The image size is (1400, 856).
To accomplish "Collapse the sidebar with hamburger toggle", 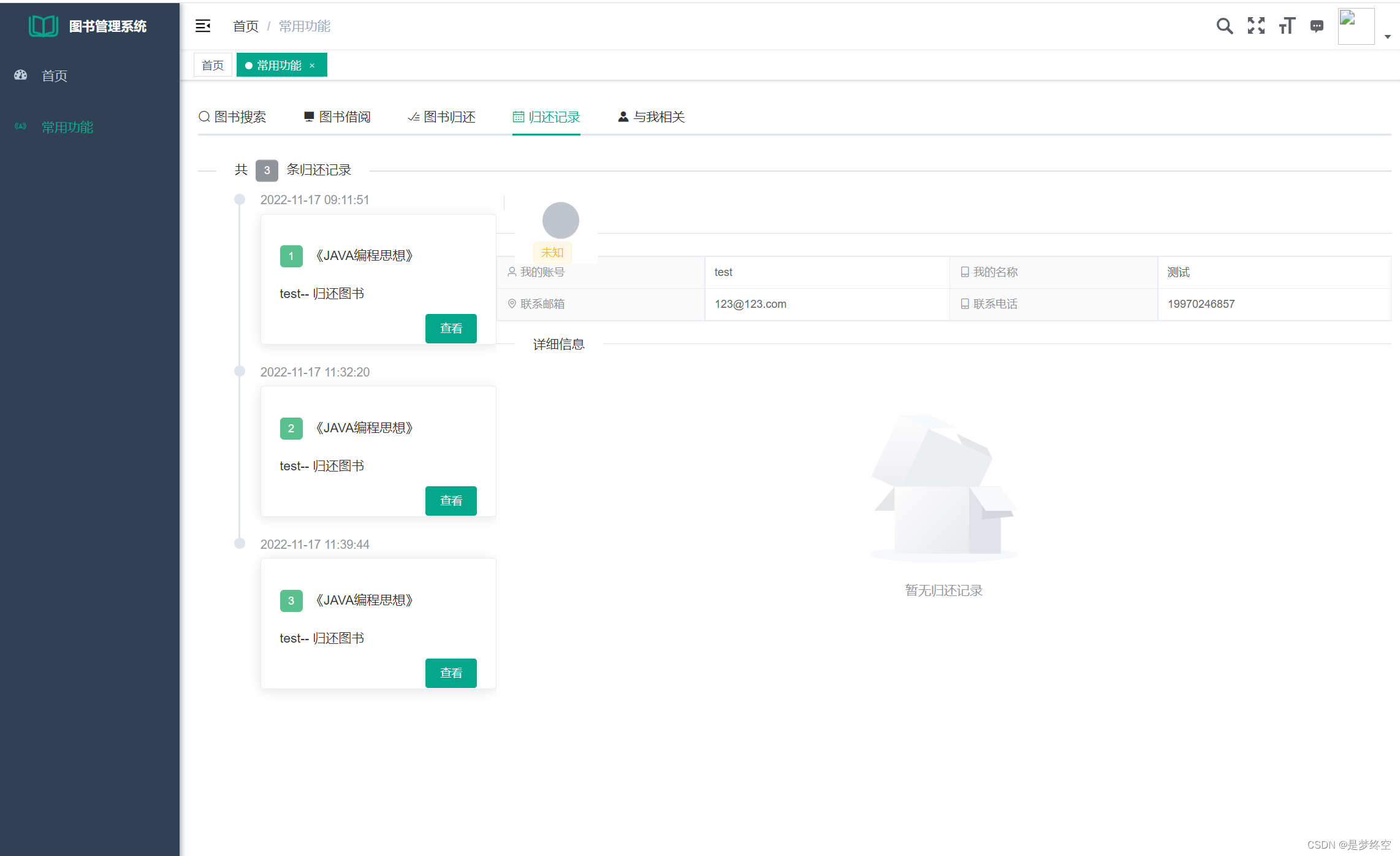I will (203, 26).
